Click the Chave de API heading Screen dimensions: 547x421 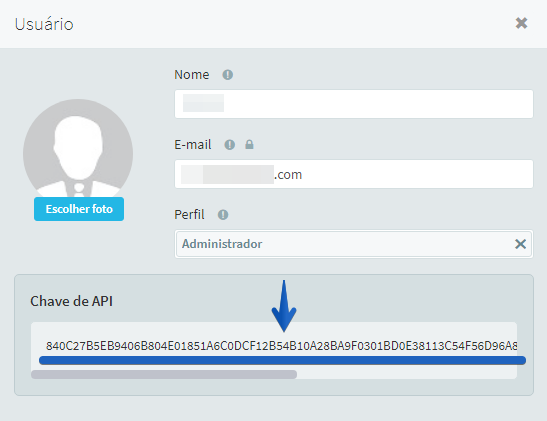click(72, 301)
